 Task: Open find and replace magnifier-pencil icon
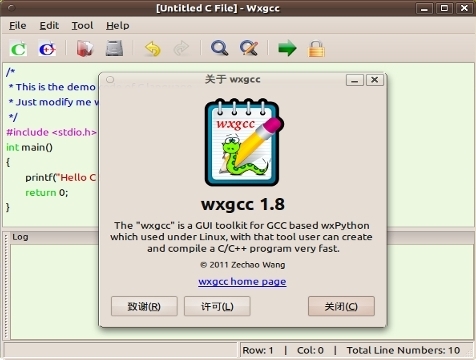(x=249, y=48)
